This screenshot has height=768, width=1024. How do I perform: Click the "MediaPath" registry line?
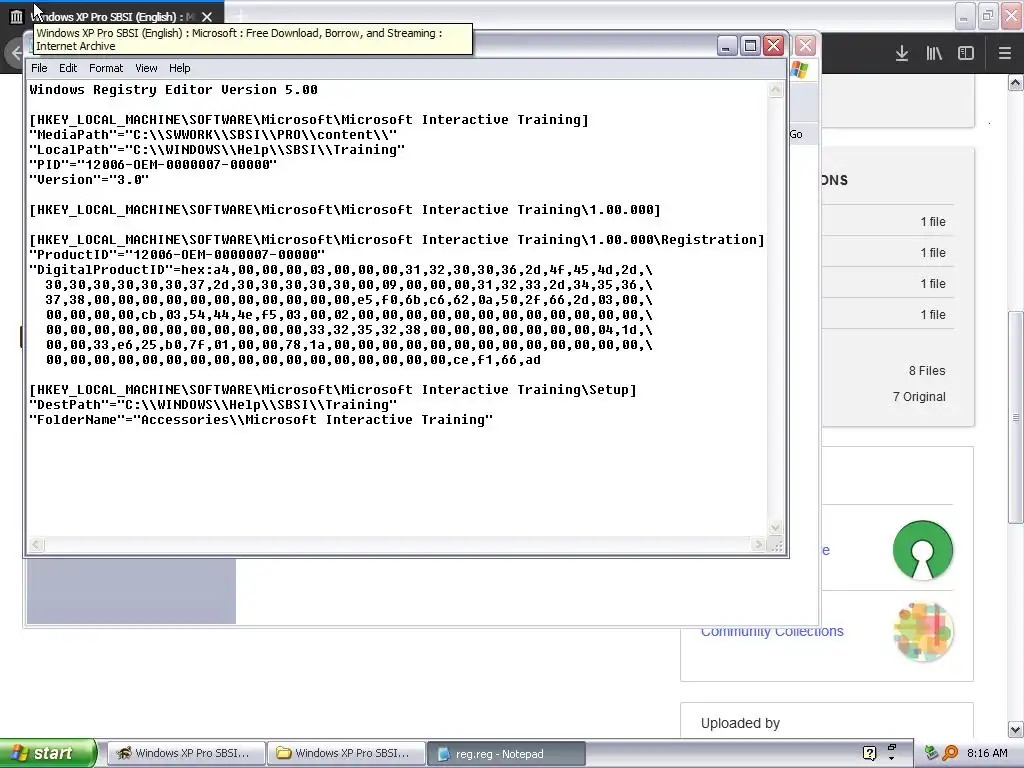coord(213,135)
